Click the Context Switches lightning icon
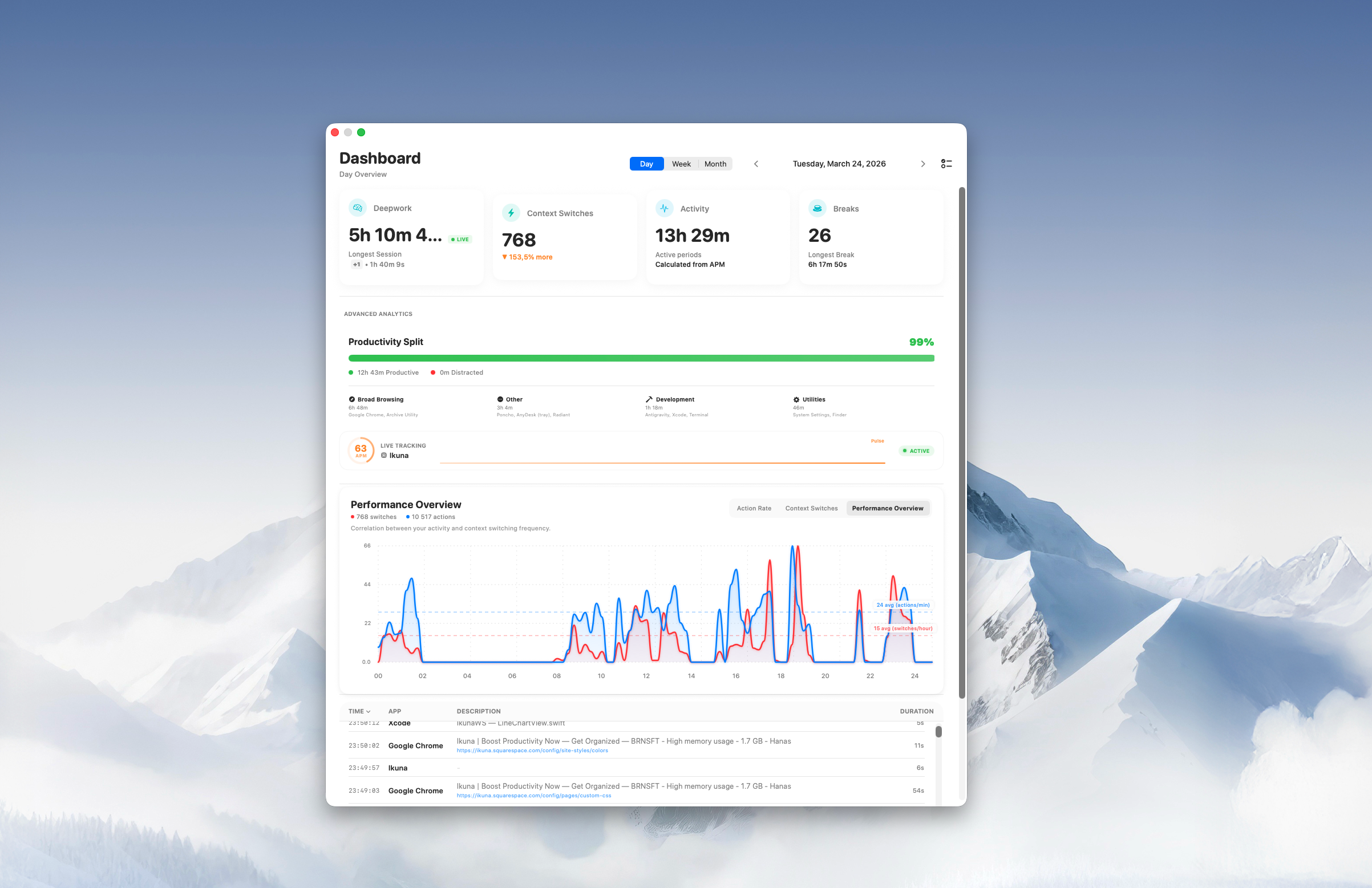 pos(511,213)
